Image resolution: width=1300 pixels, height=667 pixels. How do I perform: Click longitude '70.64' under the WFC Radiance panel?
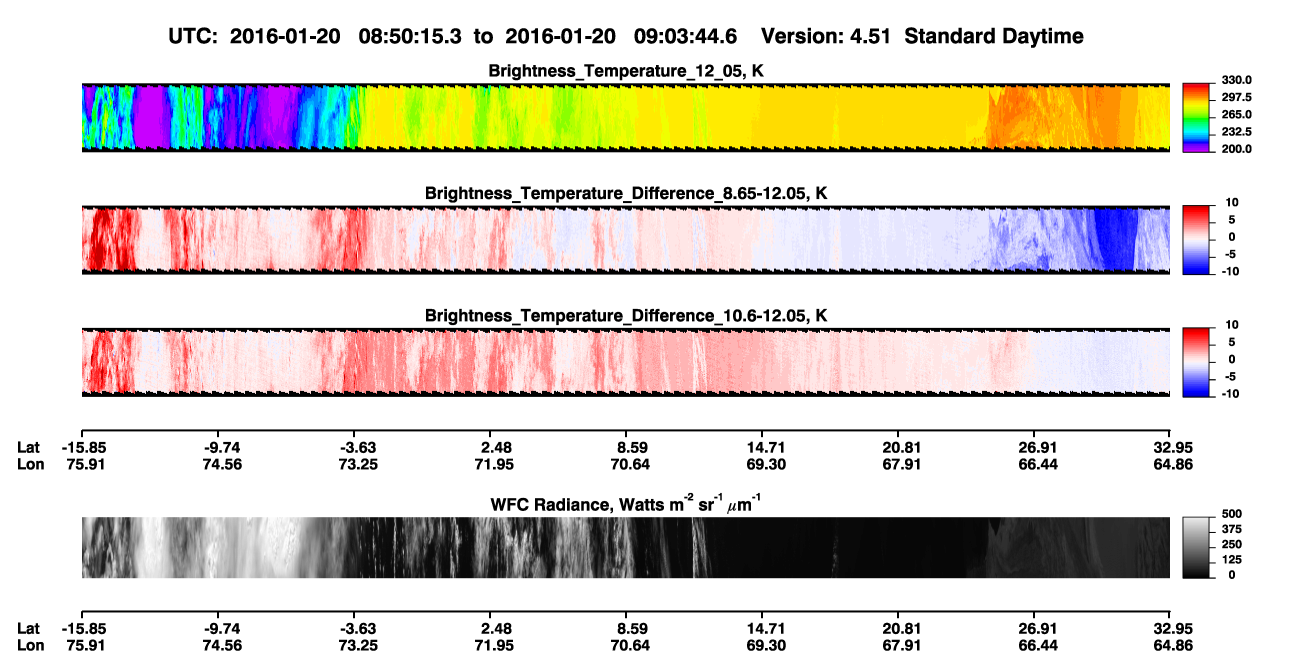pos(632,644)
